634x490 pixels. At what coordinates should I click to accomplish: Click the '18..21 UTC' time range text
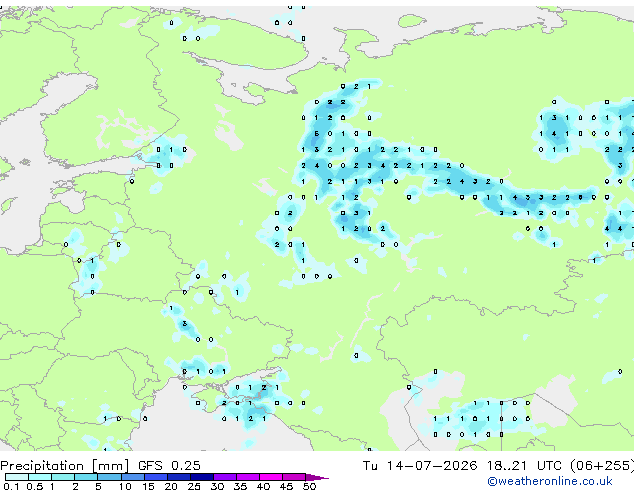point(524,466)
